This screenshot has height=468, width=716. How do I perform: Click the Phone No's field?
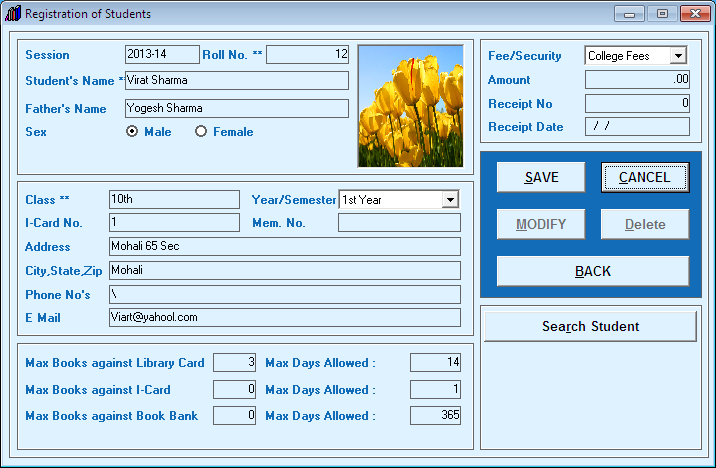pos(284,294)
